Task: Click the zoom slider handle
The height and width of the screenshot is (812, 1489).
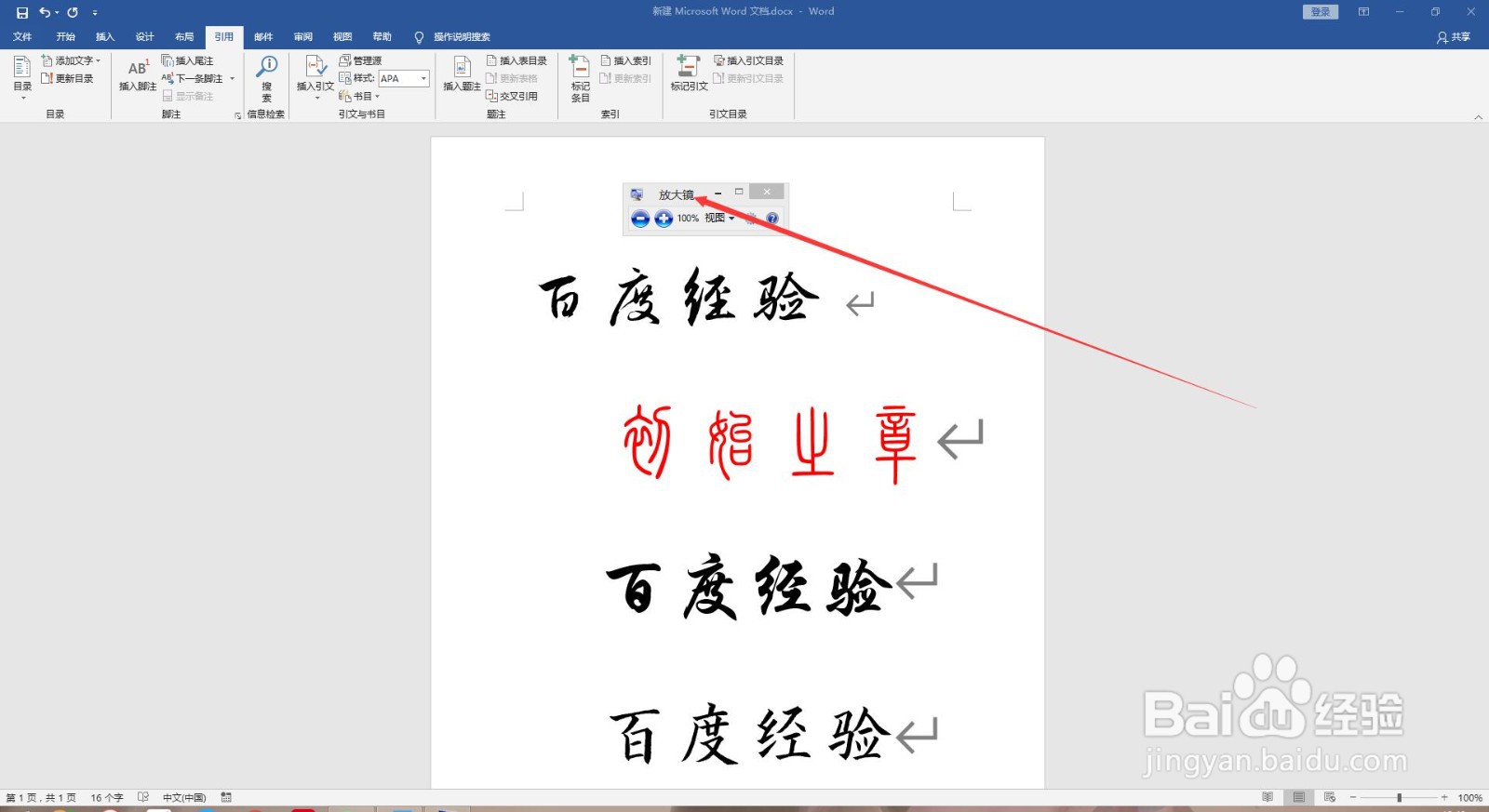Action: point(1399,798)
